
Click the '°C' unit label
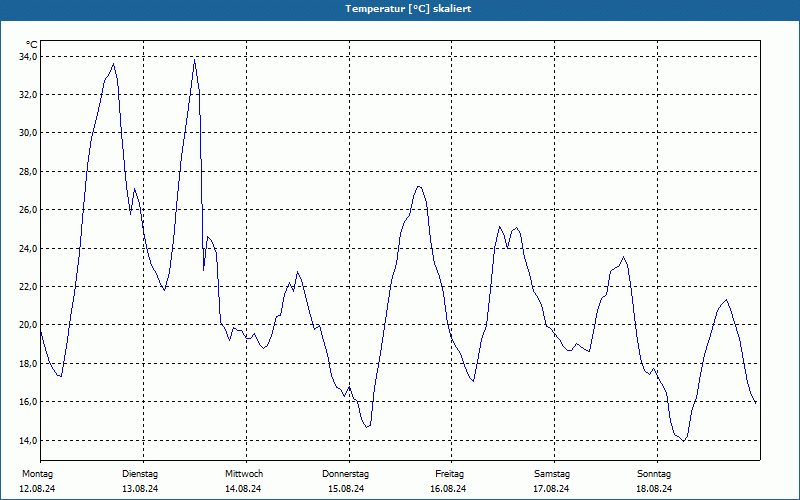(x=32, y=45)
